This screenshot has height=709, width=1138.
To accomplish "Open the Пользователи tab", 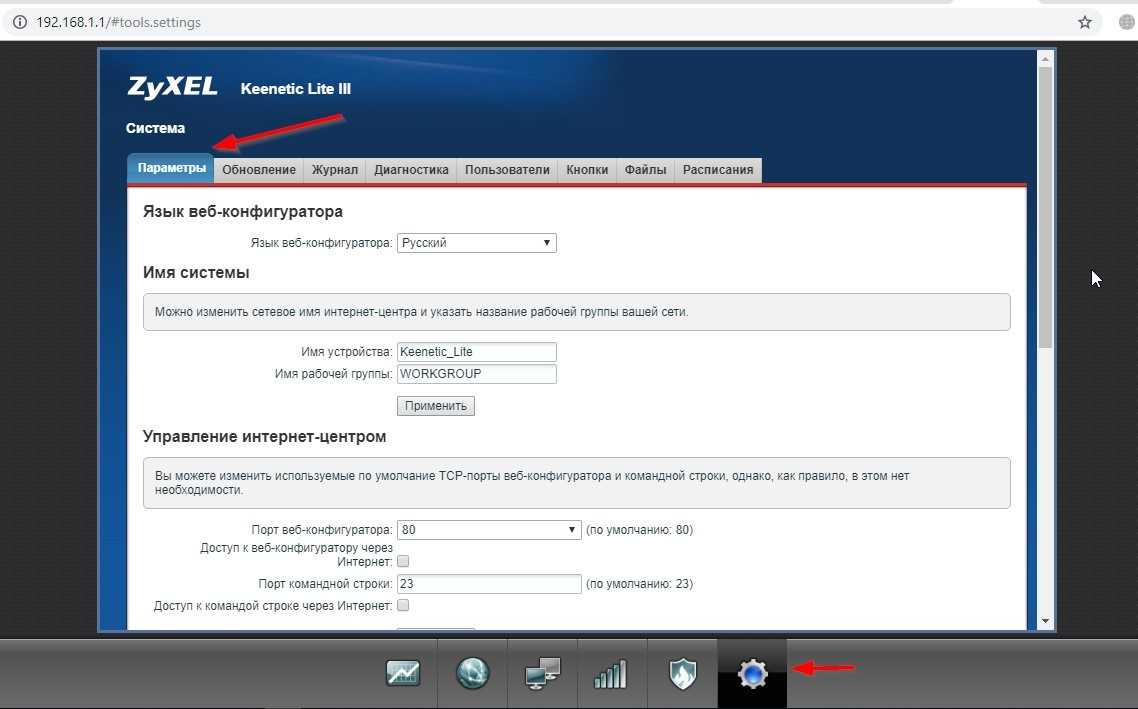I will coord(507,170).
